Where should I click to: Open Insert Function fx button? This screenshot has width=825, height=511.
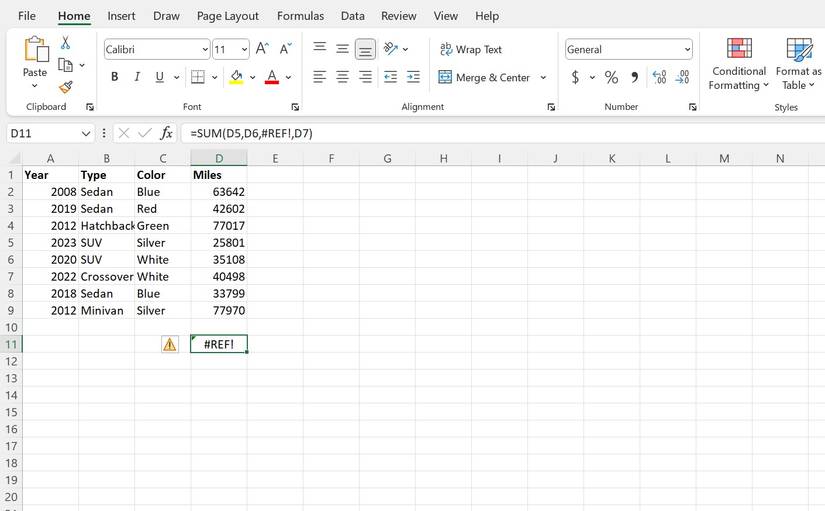pos(166,133)
